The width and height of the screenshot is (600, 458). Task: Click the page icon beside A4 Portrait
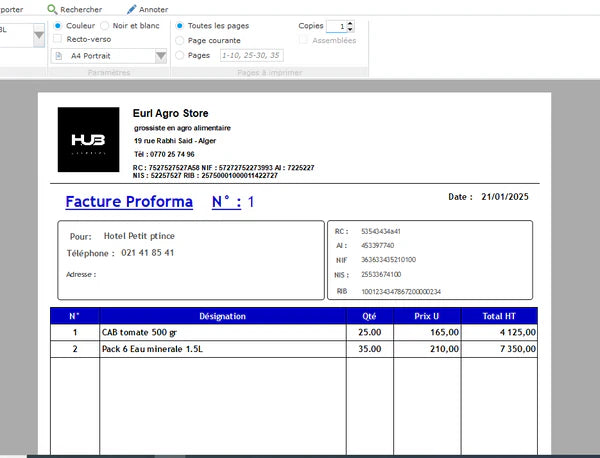59,56
